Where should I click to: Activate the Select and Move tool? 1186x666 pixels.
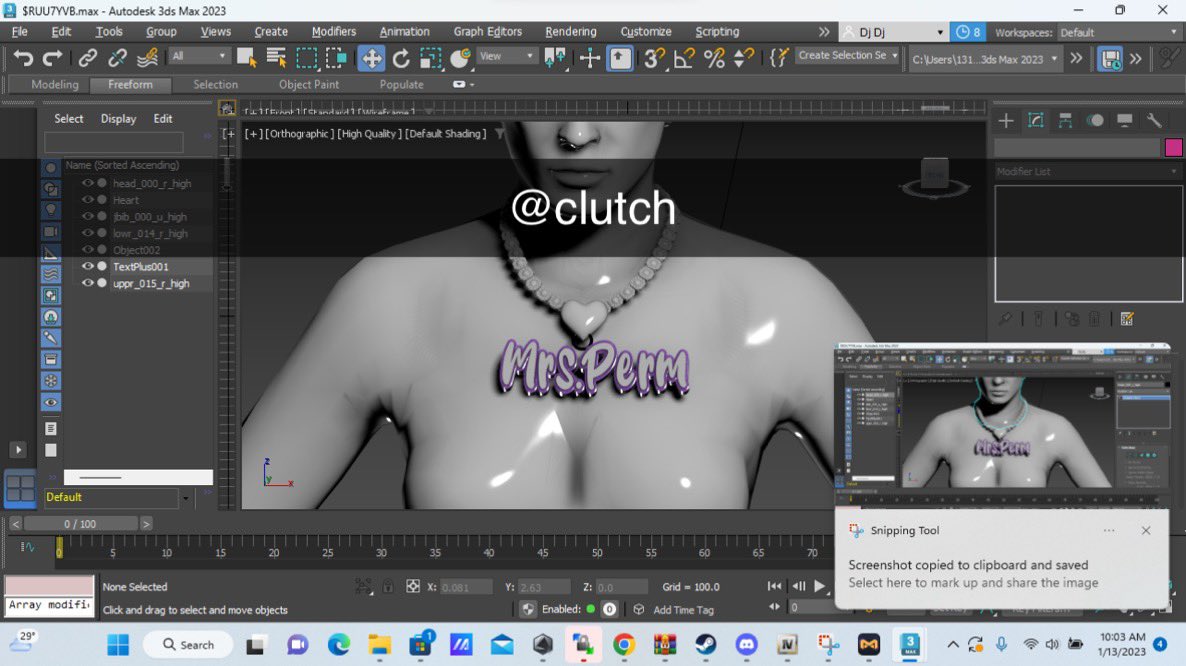tap(371, 58)
